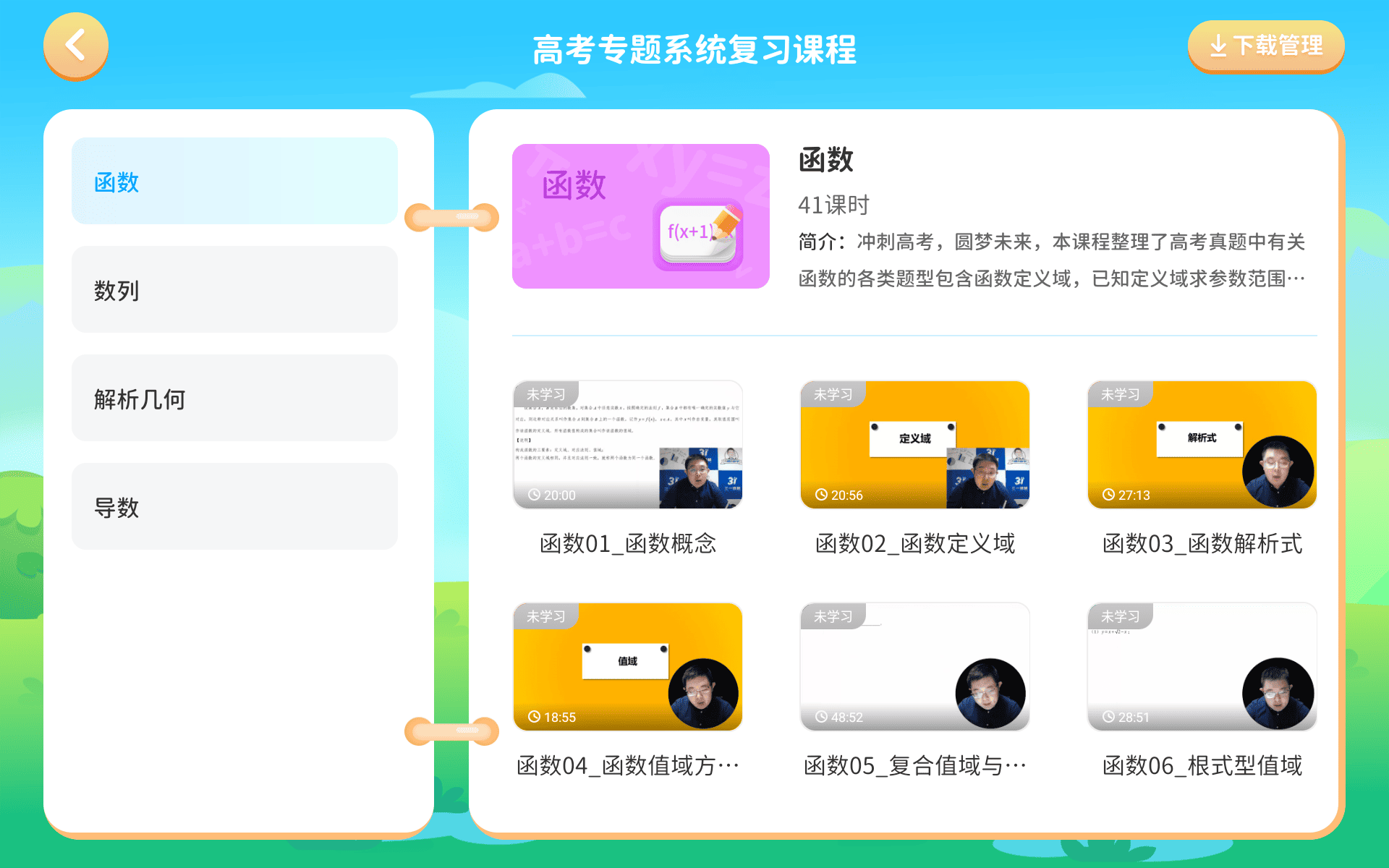Click the 20:56 duration clock icon
Image resolution: width=1389 pixels, height=868 pixels.
(x=821, y=495)
